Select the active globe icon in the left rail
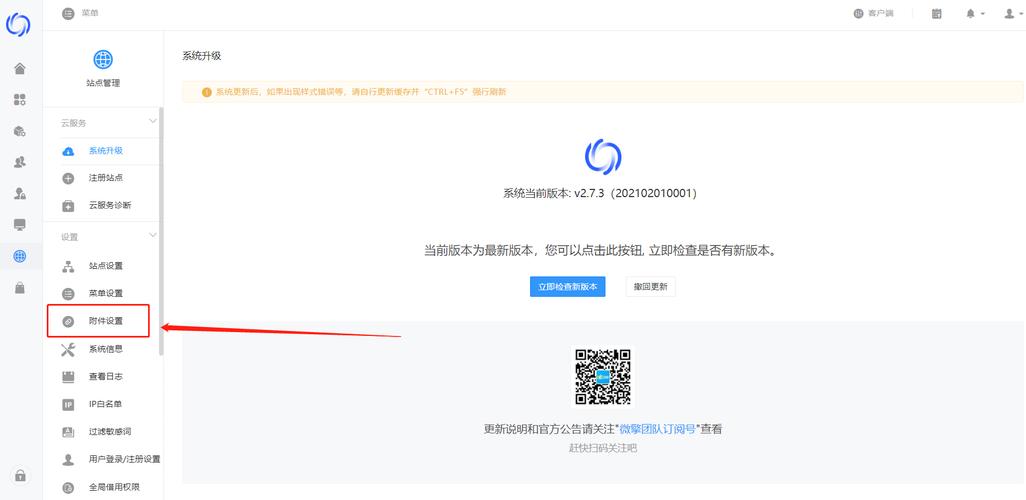The width and height of the screenshot is (1026, 500). click(20, 257)
